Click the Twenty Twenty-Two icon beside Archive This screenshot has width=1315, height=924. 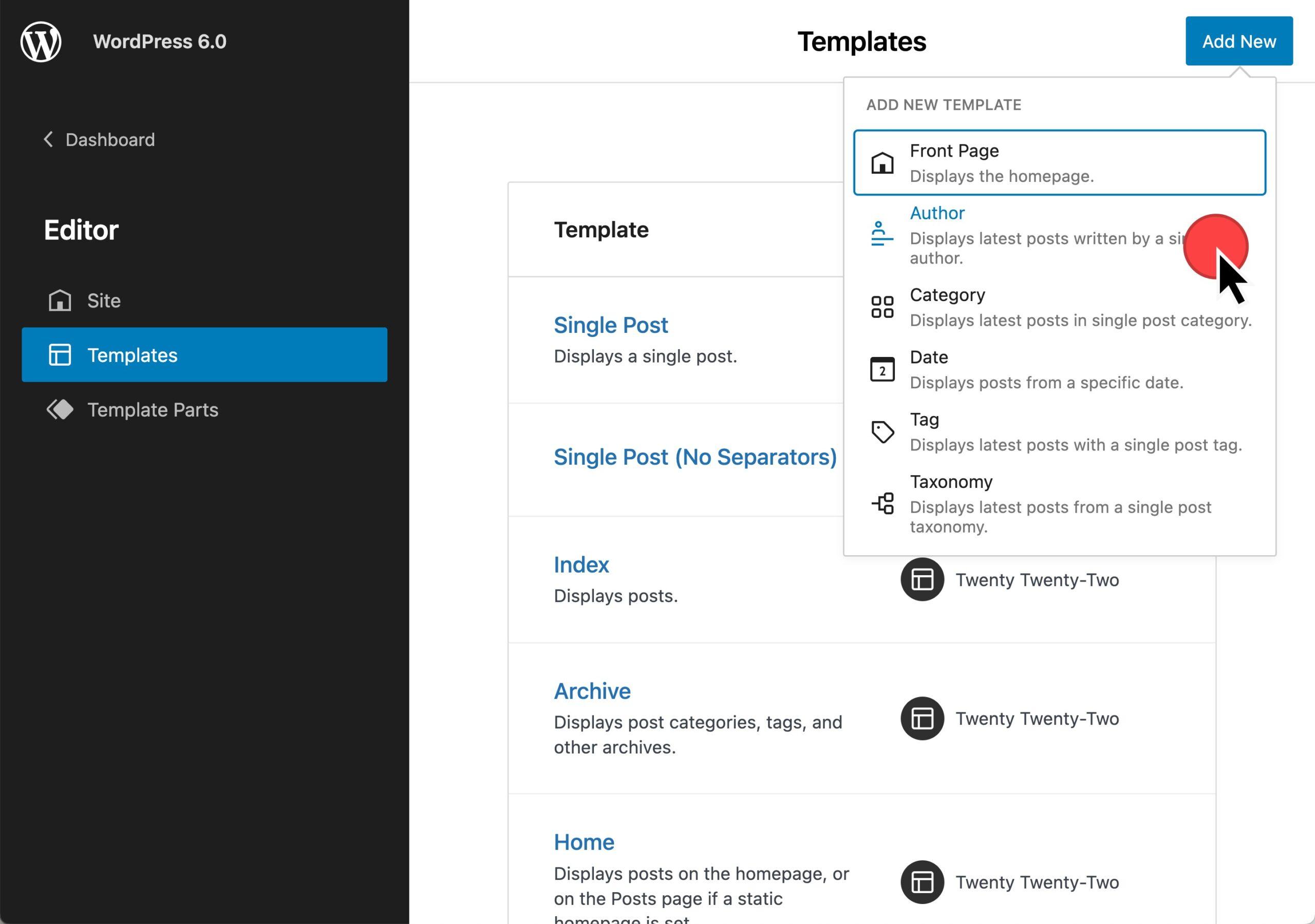[x=922, y=719]
